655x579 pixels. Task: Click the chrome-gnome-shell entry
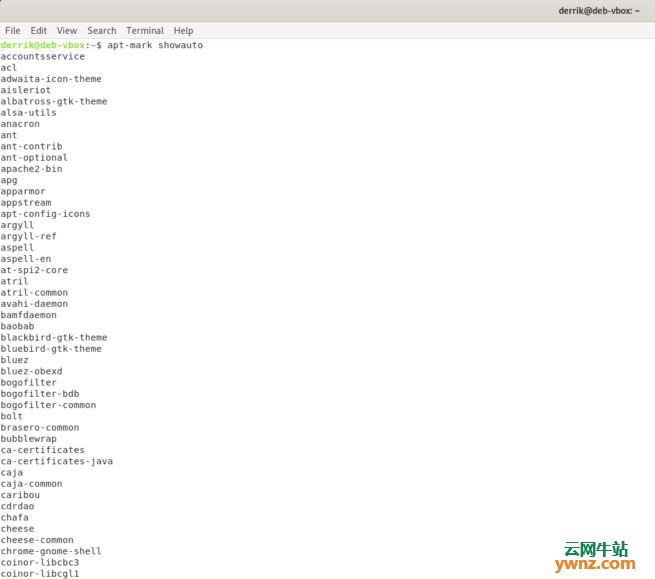click(x=51, y=551)
